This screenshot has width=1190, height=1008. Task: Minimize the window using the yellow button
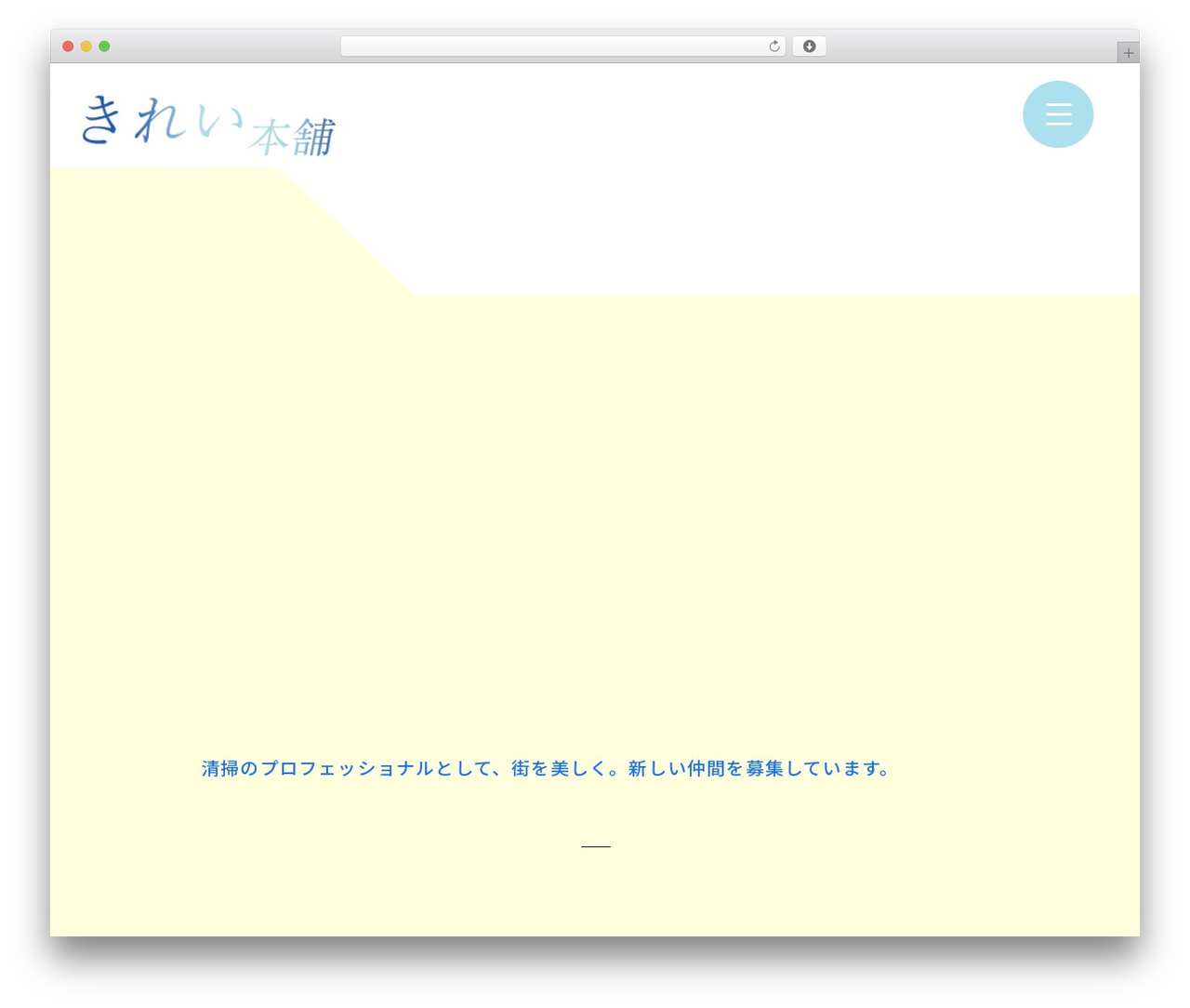[x=86, y=46]
